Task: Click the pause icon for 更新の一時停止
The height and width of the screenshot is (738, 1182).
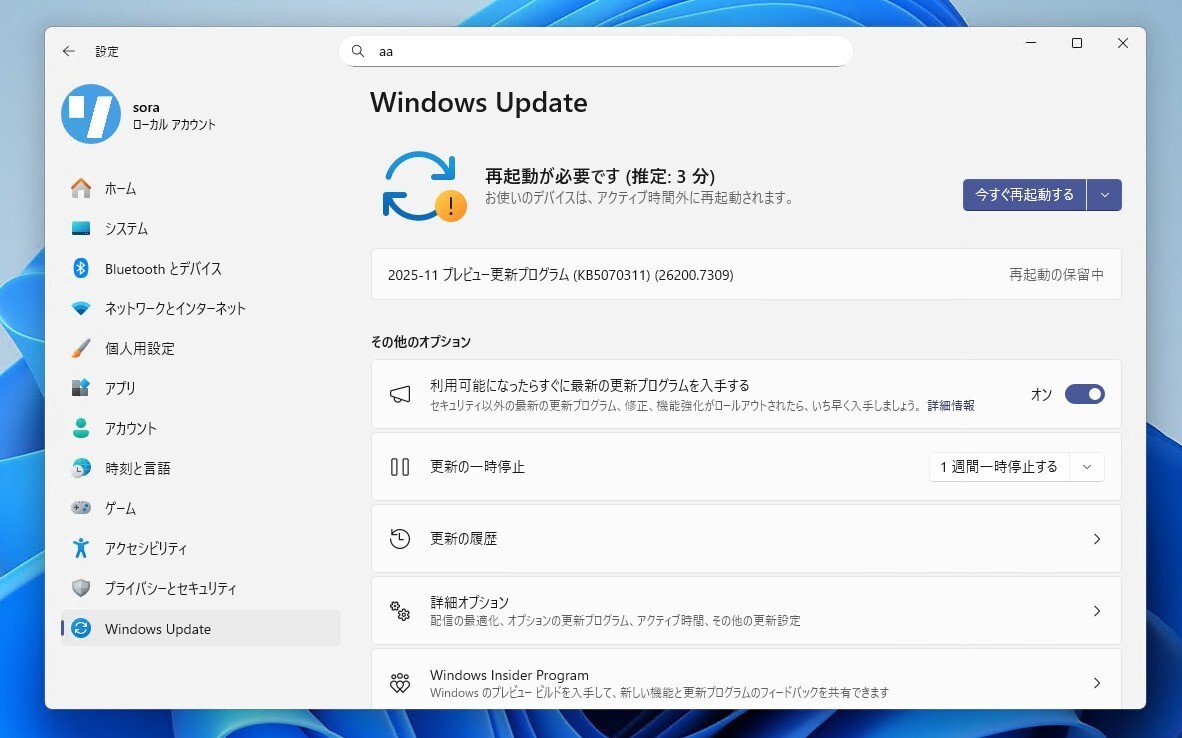Action: point(400,467)
